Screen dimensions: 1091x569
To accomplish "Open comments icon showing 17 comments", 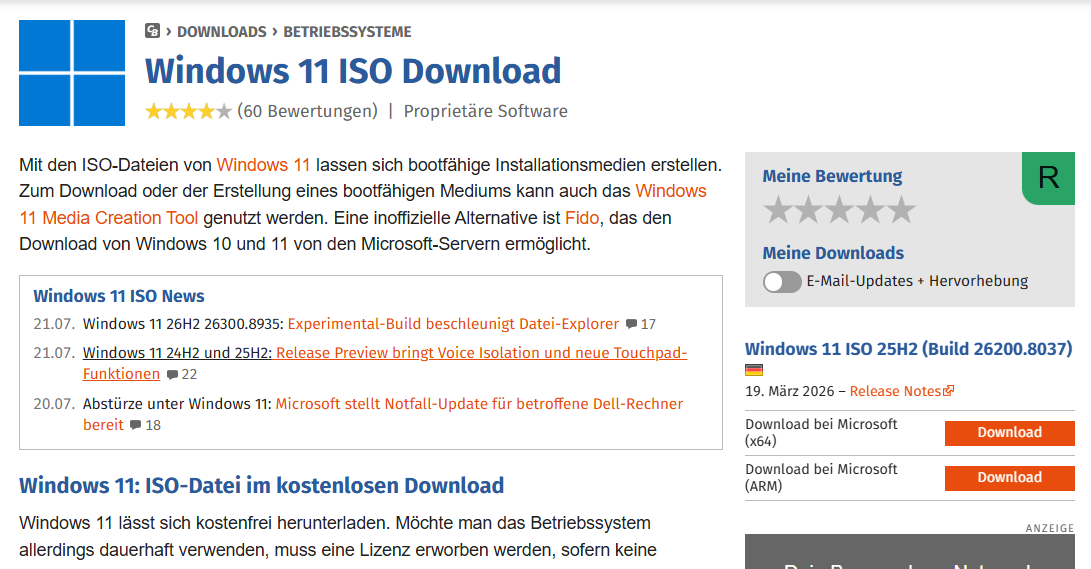I will tap(640, 324).
